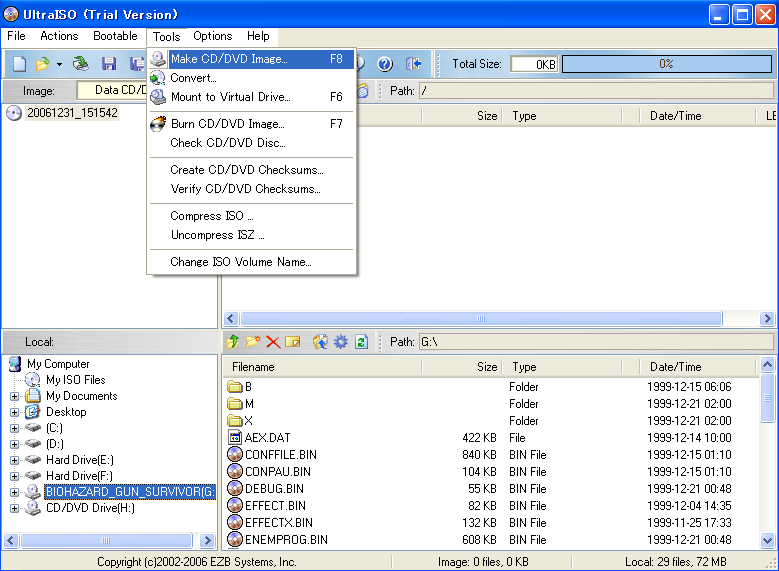Choose Verify CD/DVD Checksums... entry
779x571 pixels.
[x=252, y=189]
